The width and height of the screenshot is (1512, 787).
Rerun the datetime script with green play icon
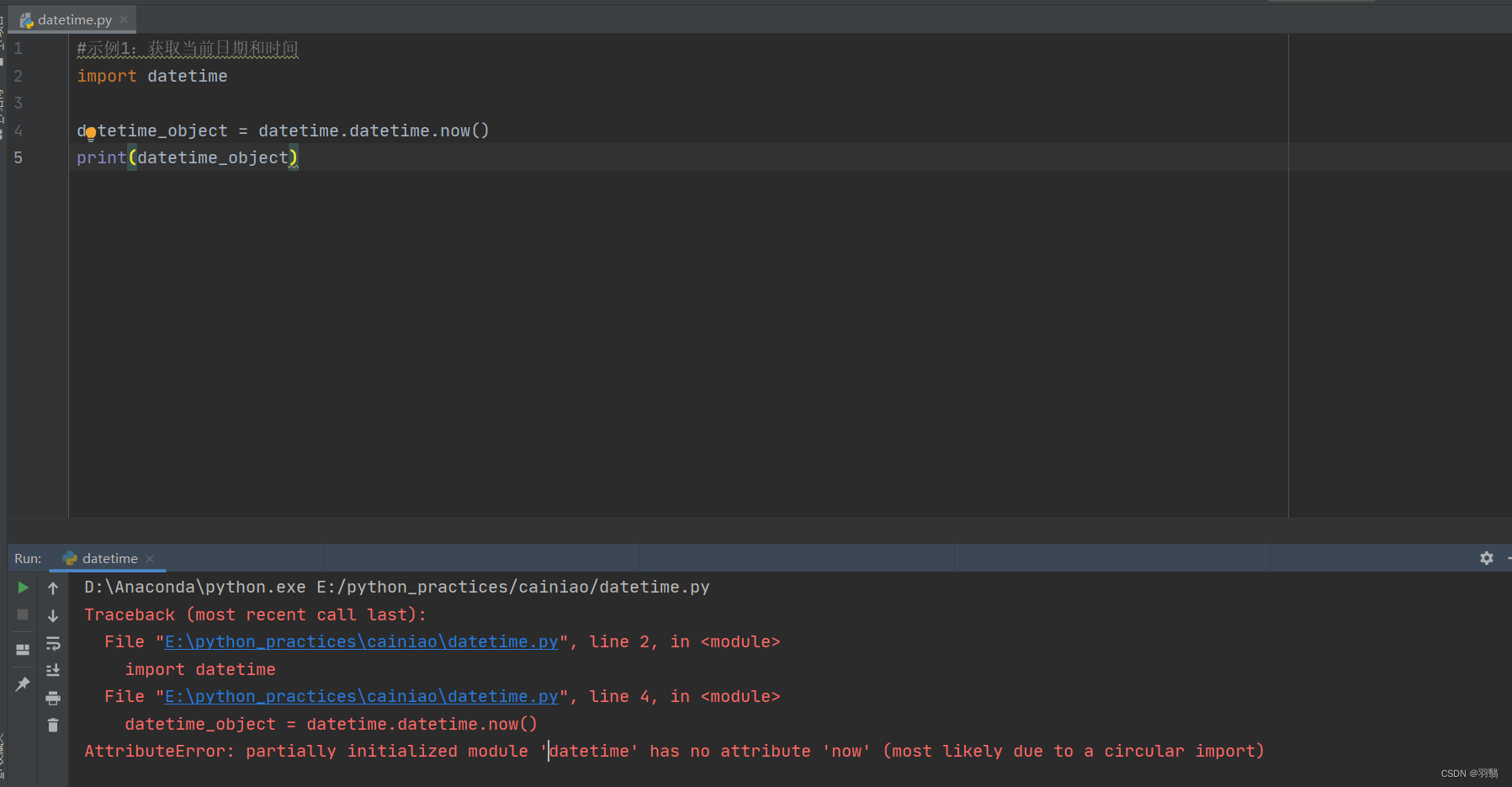pyautogui.click(x=22, y=588)
